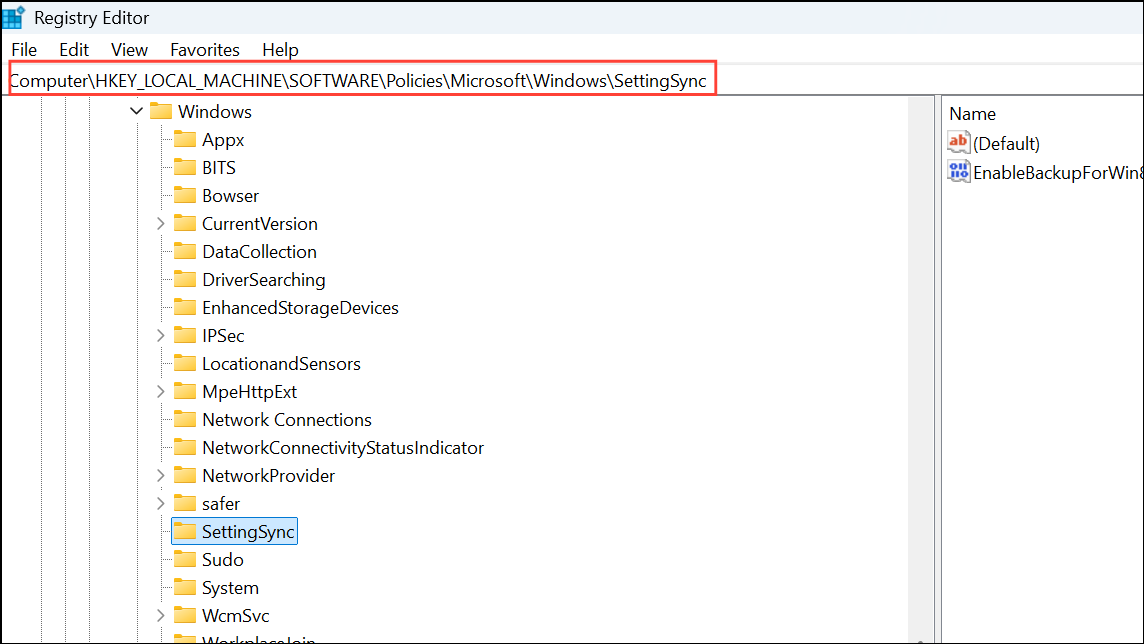
Task: Select the DriverSearching key
Action: 264,279
